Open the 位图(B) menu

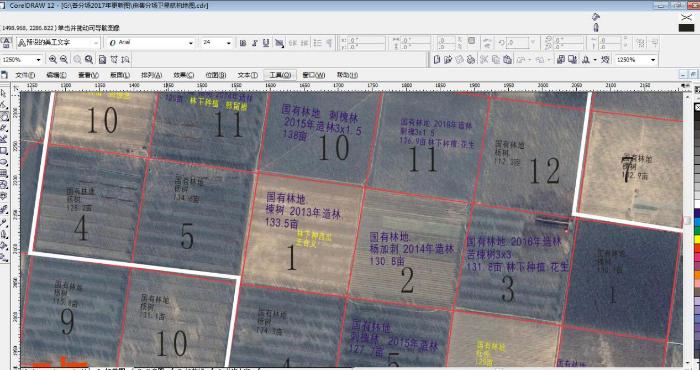[216, 75]
